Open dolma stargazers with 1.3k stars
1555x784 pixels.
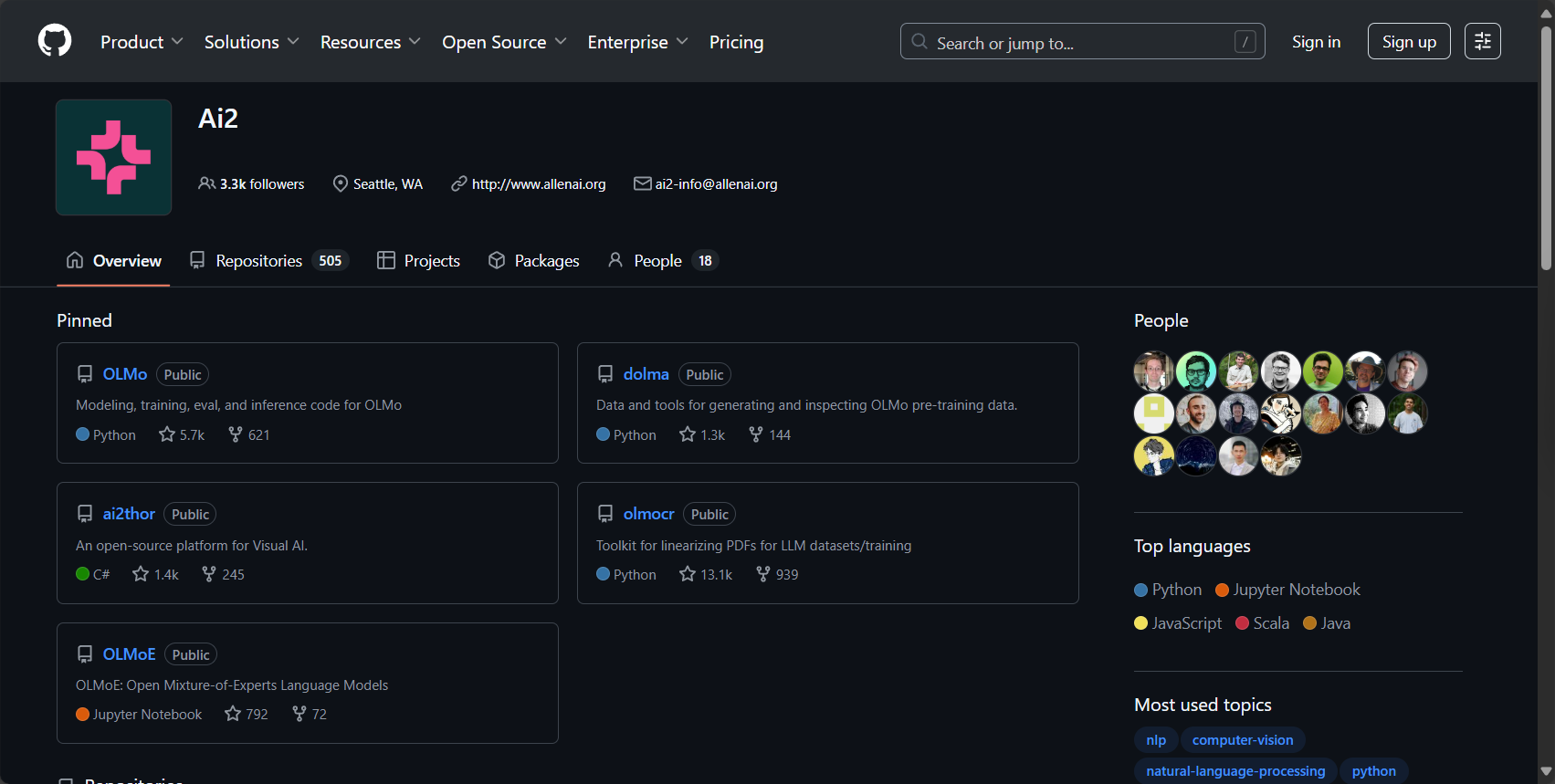point(702,434)
